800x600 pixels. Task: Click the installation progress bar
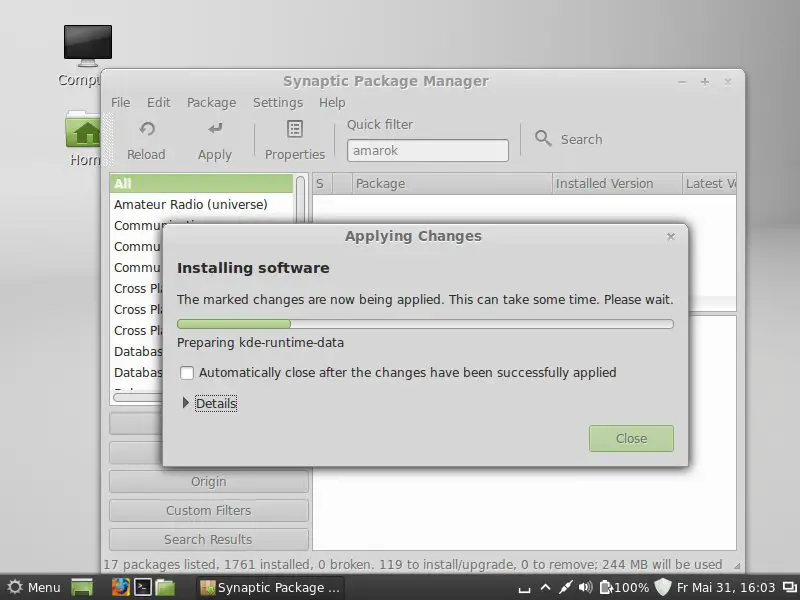coord(425,324)
